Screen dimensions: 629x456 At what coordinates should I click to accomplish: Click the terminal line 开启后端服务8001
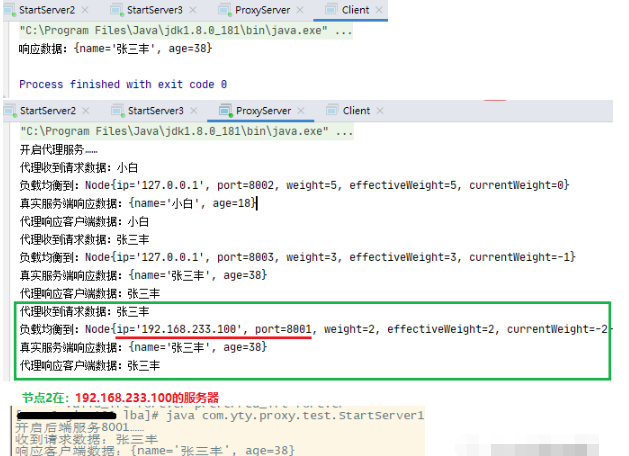point(79,427)
